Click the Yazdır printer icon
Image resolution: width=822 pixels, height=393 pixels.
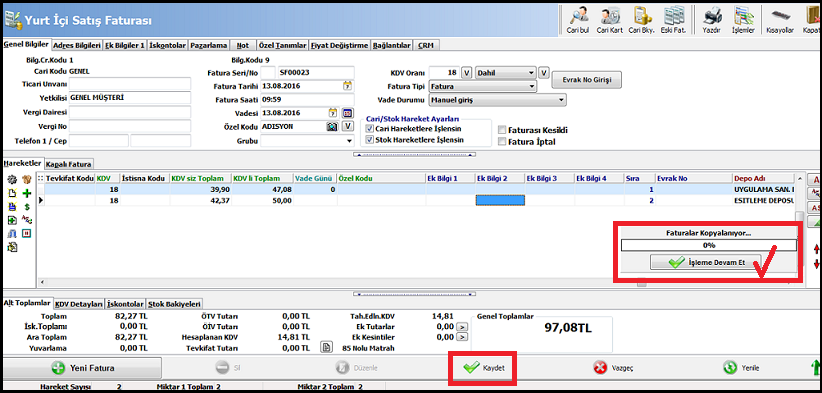point(711,20)
